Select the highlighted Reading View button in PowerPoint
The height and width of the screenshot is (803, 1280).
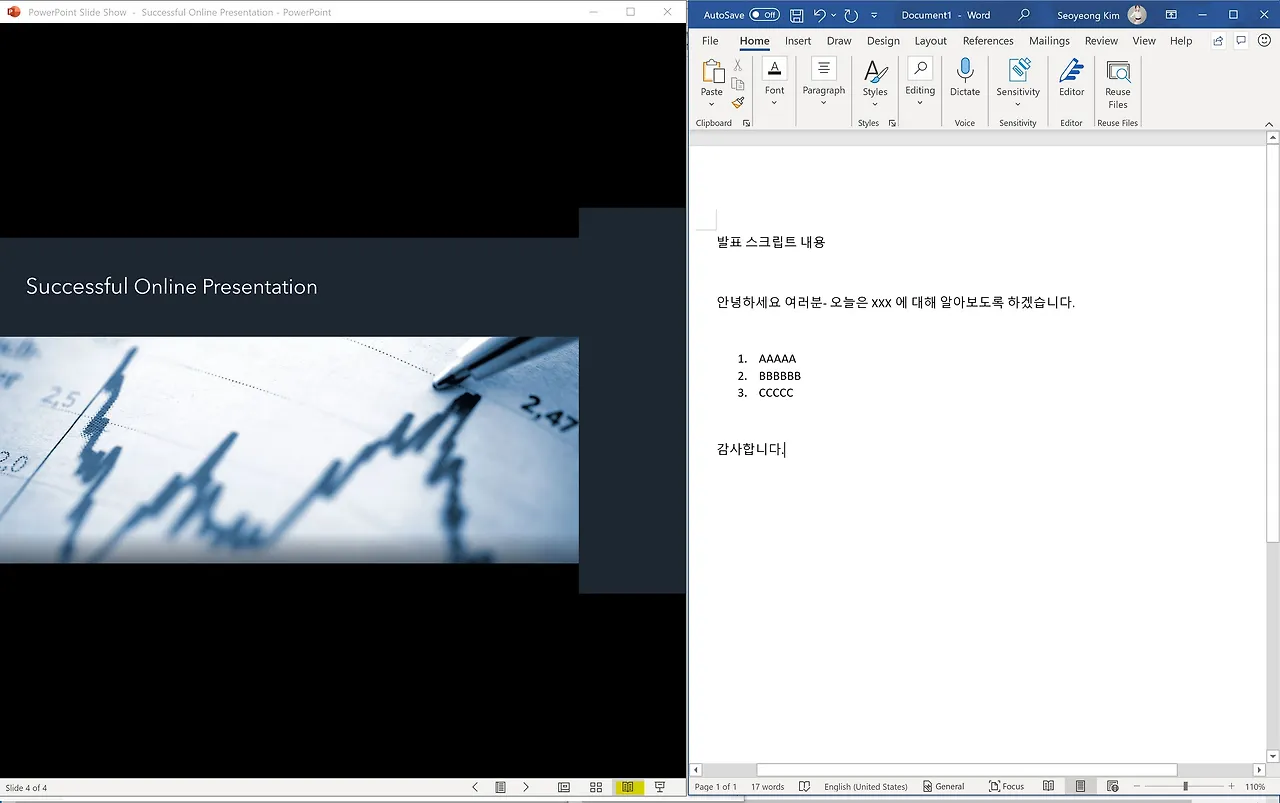(628, 787)
